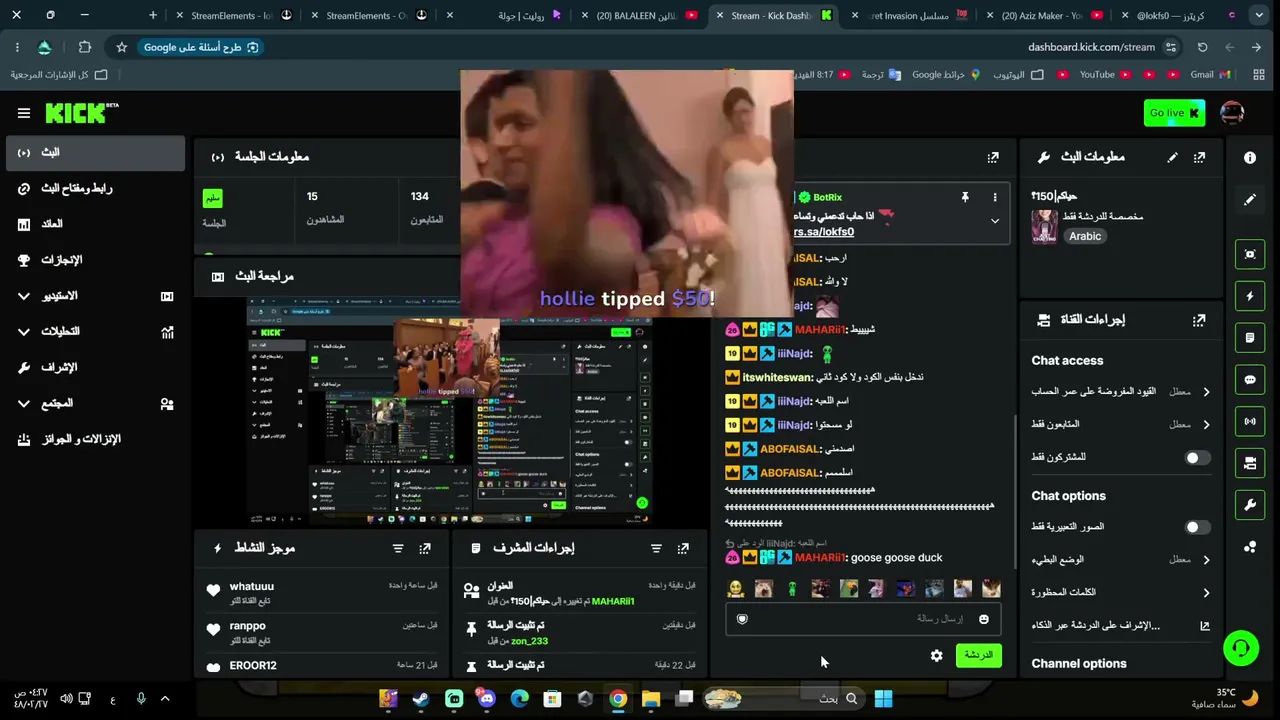Open the BotRix pinned message options menu
The height and width of the screenshot is (720, 1280).
994,197
